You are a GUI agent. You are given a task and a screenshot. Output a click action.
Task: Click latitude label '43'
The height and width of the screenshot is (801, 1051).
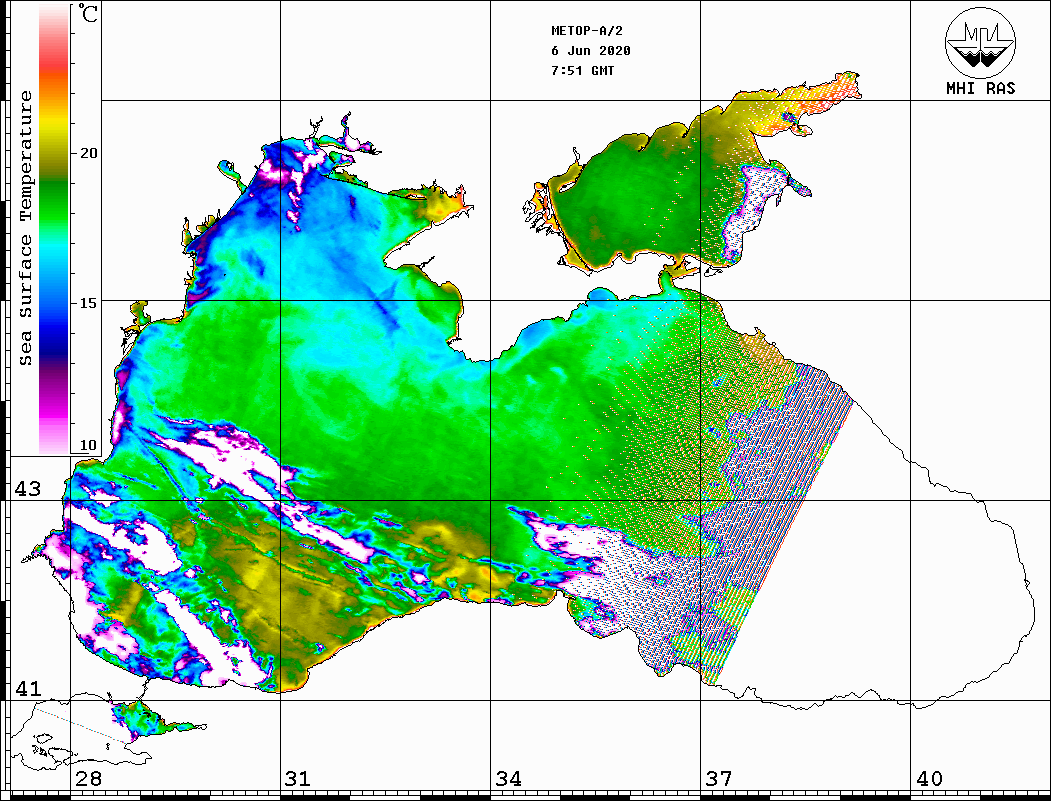coord(27,489)
